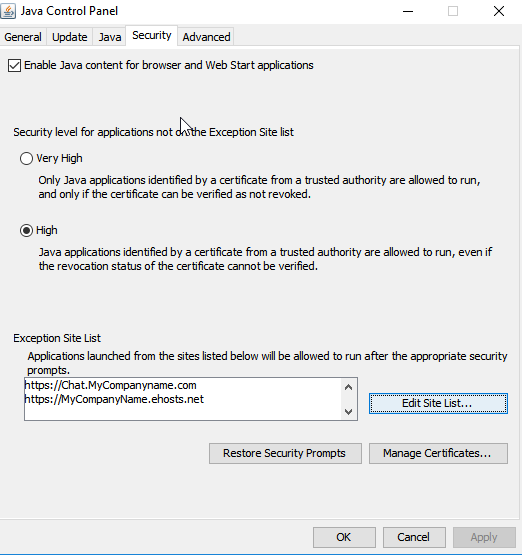
Task: Switch to the General tab
Action: point(23,37)
